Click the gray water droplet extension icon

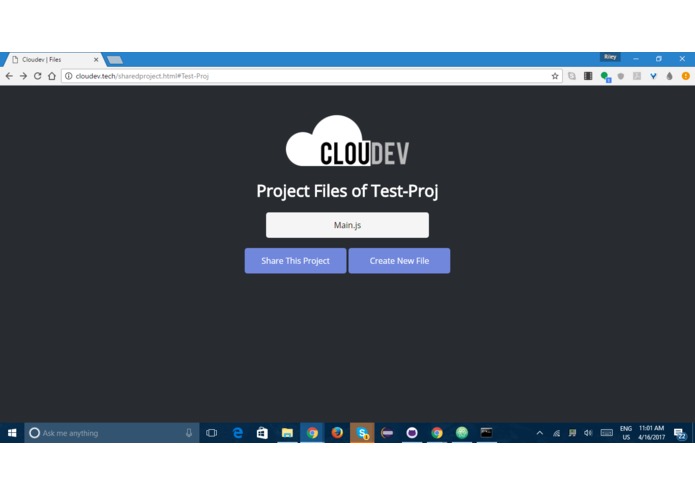point(669,76)
